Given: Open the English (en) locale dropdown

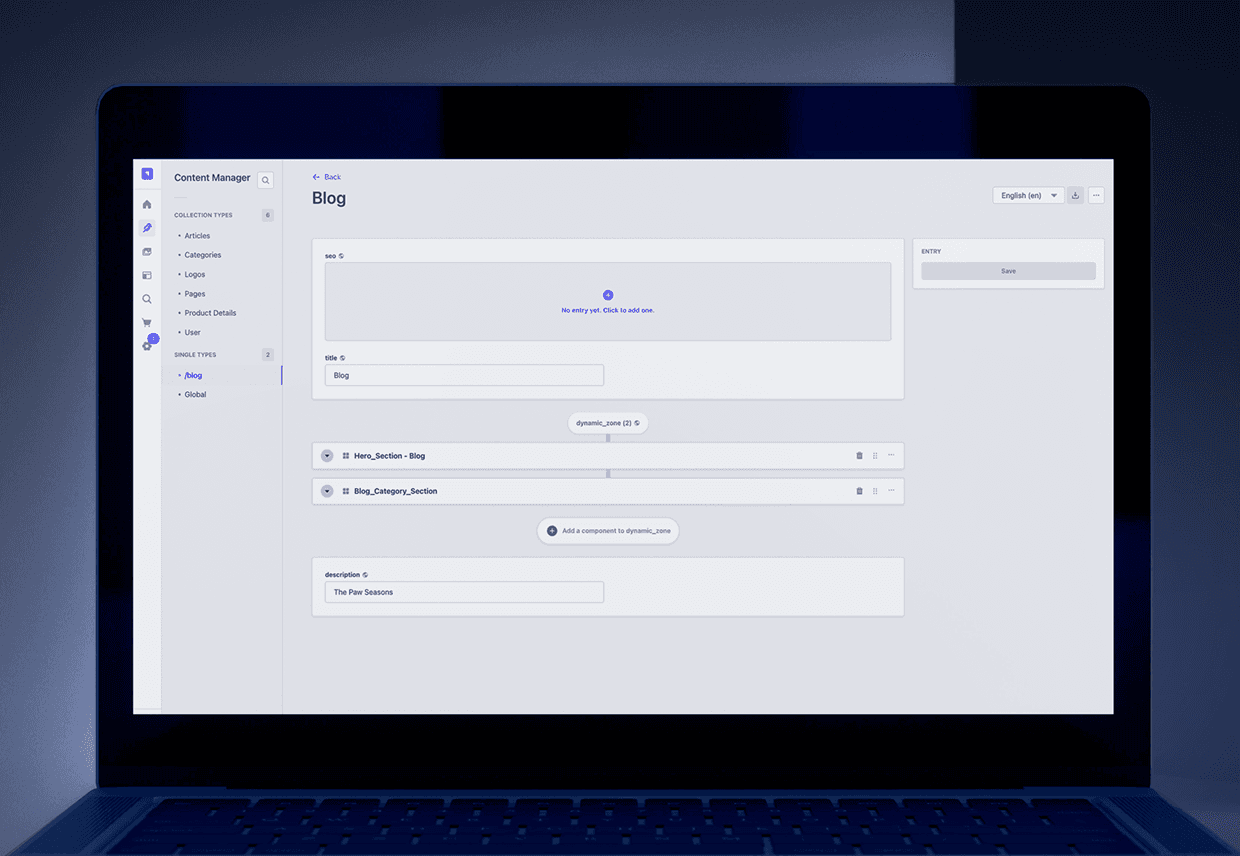Looking at the screenshot, I should 1028,196.
